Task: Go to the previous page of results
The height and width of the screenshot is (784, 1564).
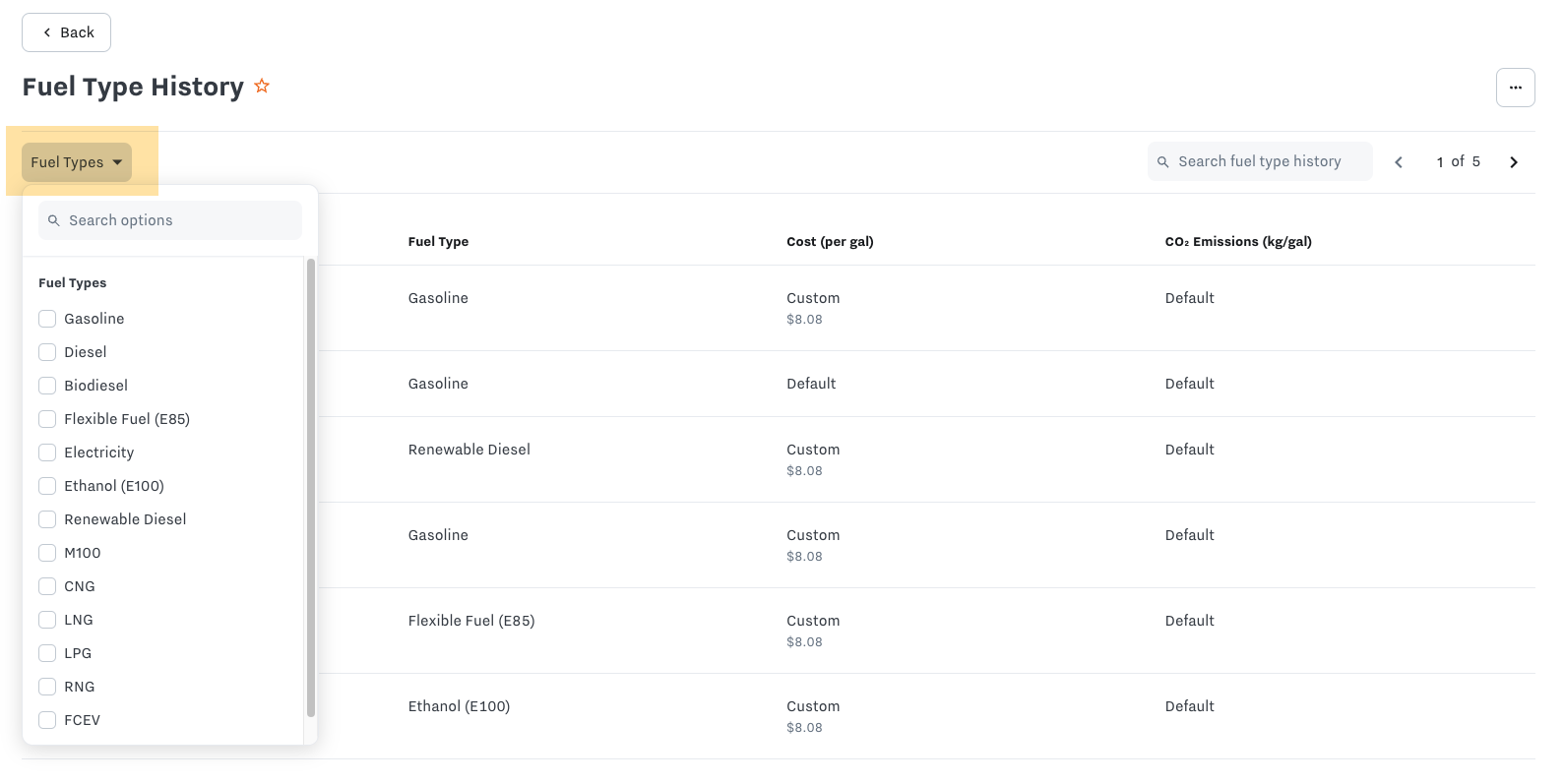Action: 1399,162
